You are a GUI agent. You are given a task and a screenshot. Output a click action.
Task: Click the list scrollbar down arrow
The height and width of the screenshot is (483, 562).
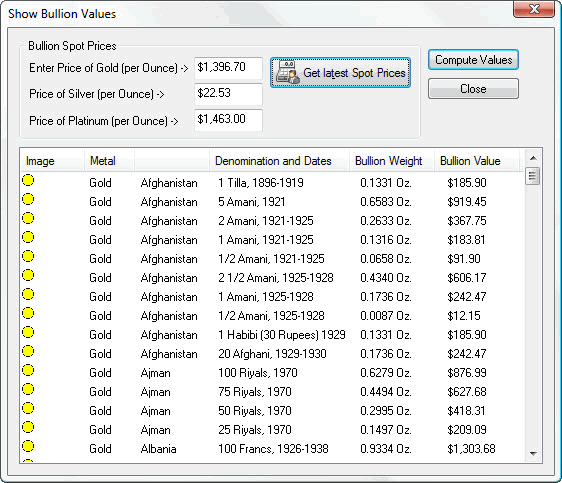533,454
